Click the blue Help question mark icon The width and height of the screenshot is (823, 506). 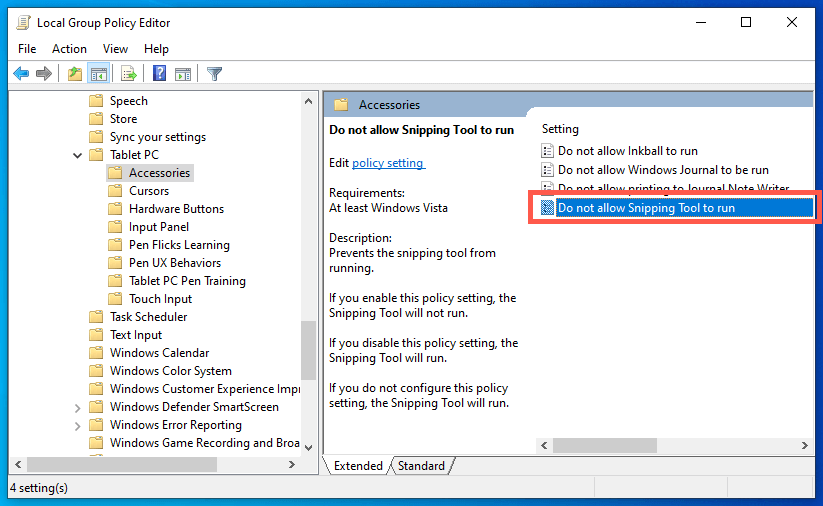point(160,73)
